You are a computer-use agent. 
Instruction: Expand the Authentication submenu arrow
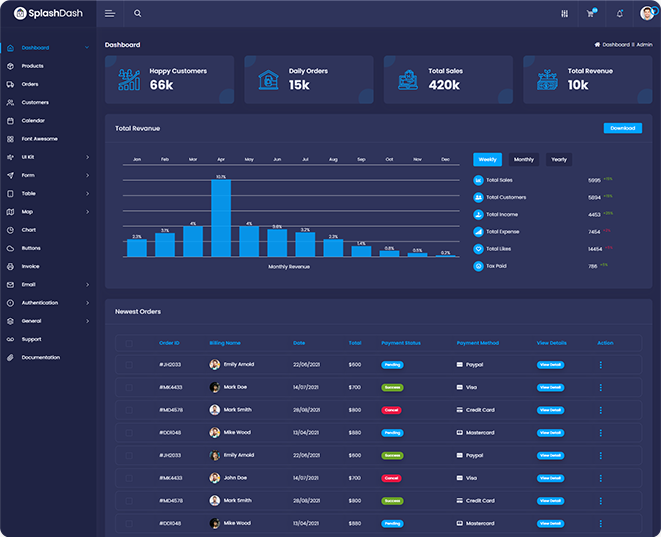tap(87, 303)
